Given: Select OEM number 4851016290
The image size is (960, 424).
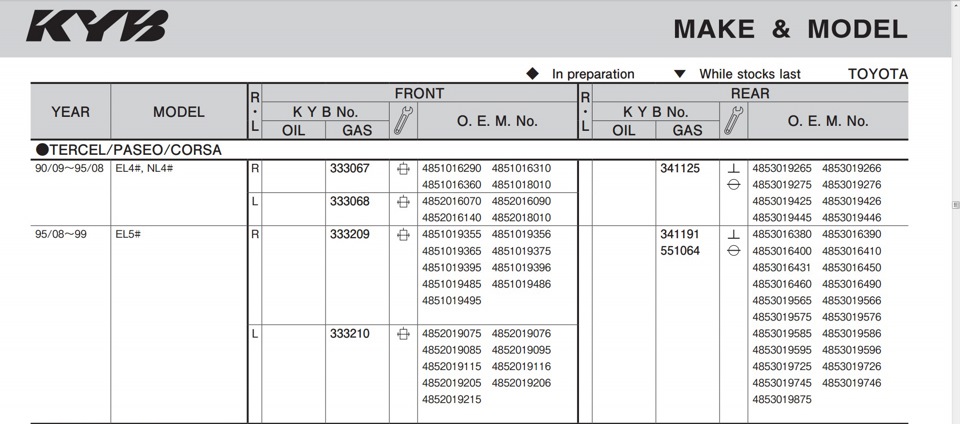Looking at the screenshot, I should [x=451, y=168].
